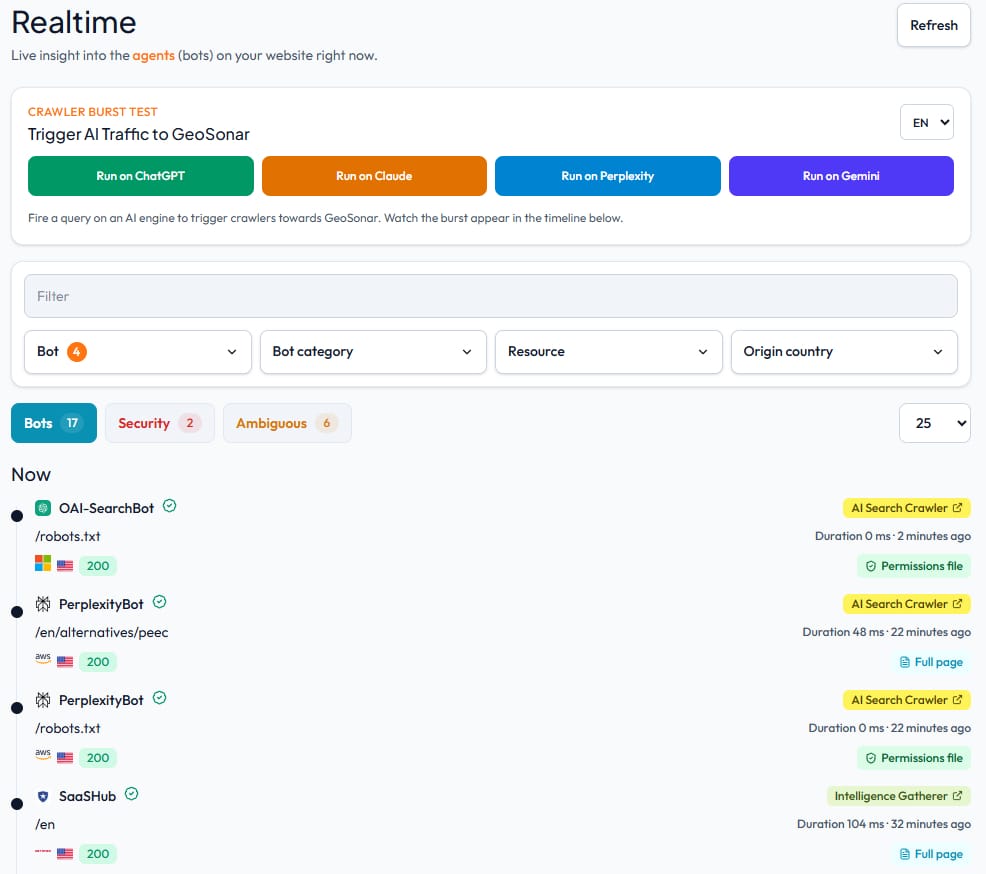Click the shield icon in OAI-SearchBot Permissions file tag
Image resolution: width=986 pixels, height=874 pixels.
871,566
